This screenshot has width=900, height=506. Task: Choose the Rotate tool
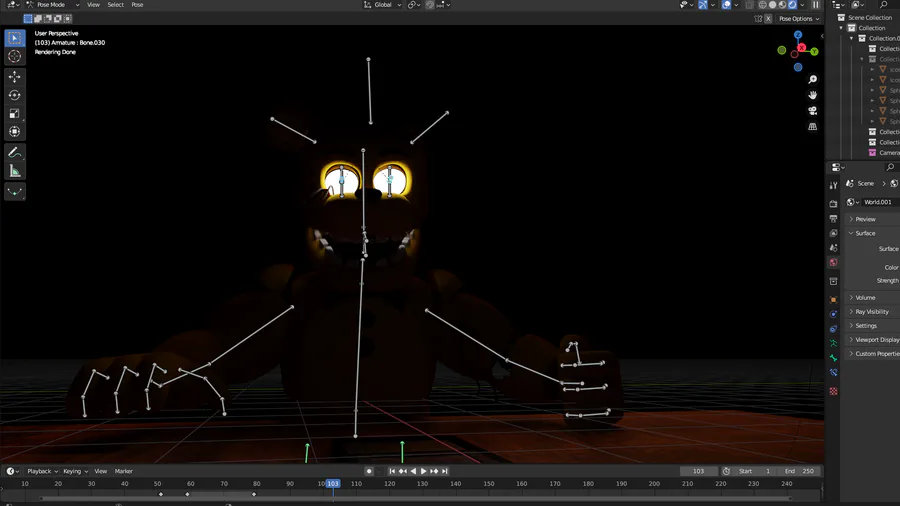click(x=15, y=95)
